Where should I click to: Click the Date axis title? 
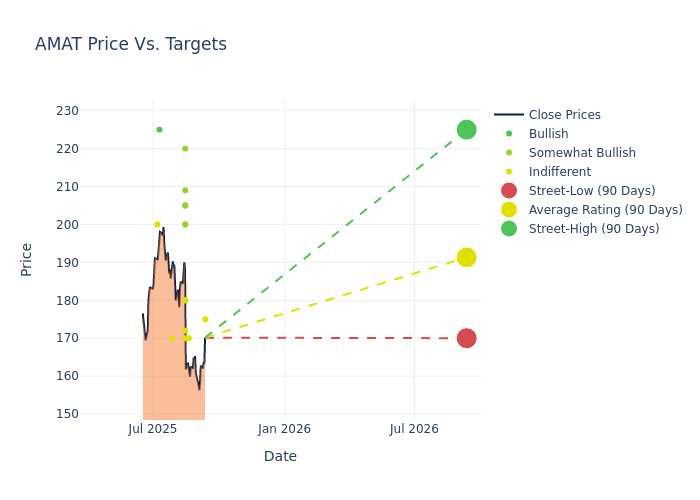[x=280, y=456]
